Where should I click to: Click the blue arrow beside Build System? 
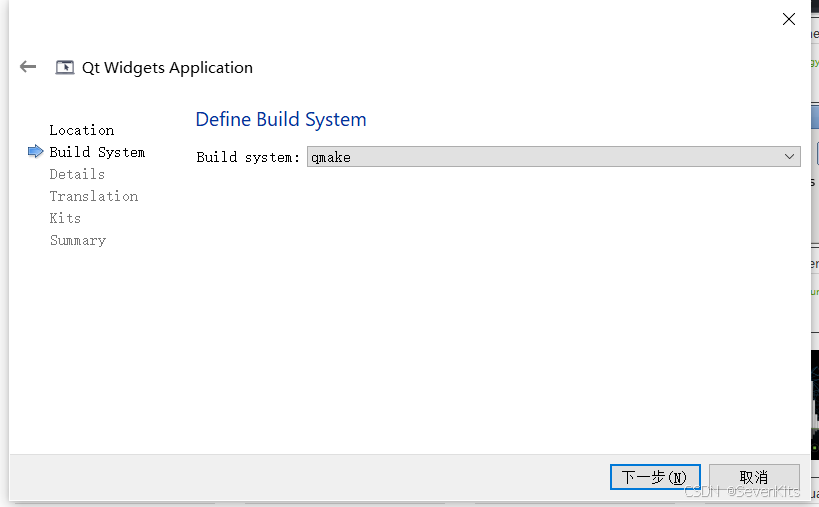pos(35,151)
